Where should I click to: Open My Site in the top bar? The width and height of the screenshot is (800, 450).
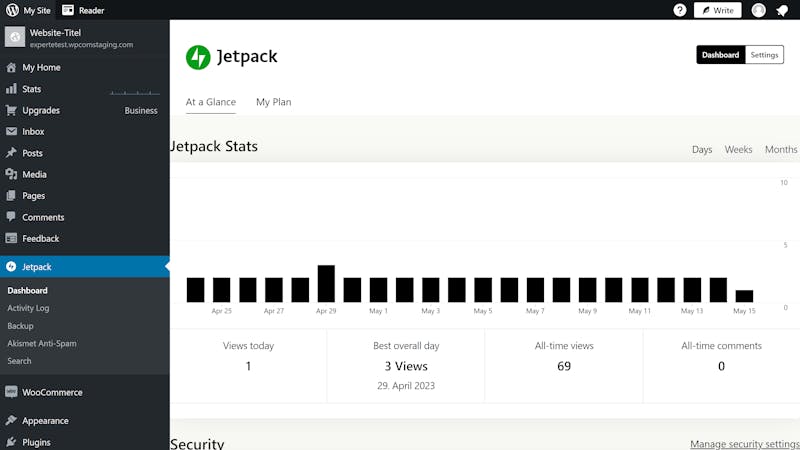click(x=37, y=10)
